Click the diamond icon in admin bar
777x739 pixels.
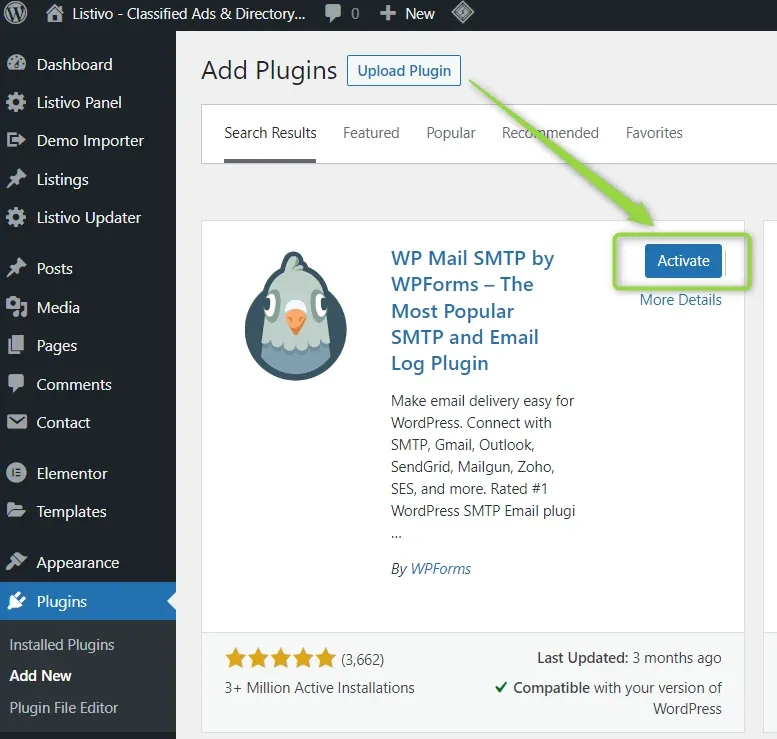(x=462, y=12)
